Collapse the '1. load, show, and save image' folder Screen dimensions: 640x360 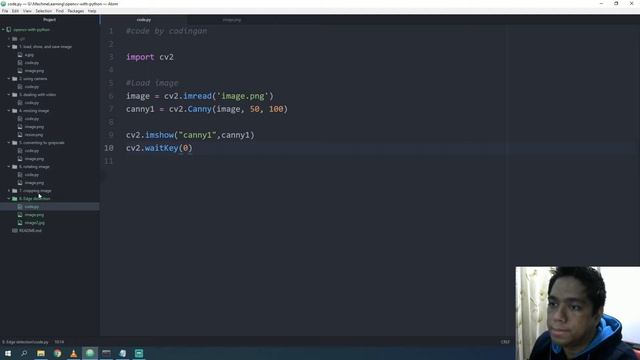click(9, 47)
